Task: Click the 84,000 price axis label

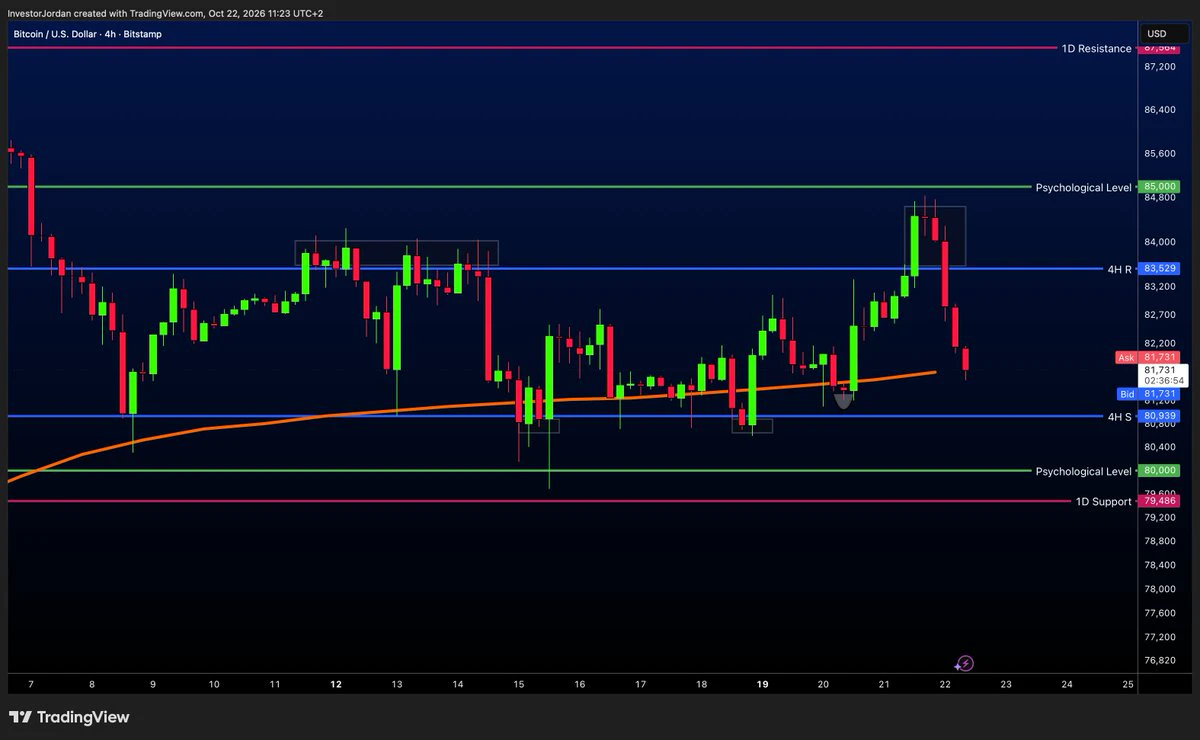Action: [x=1160, y=242]
